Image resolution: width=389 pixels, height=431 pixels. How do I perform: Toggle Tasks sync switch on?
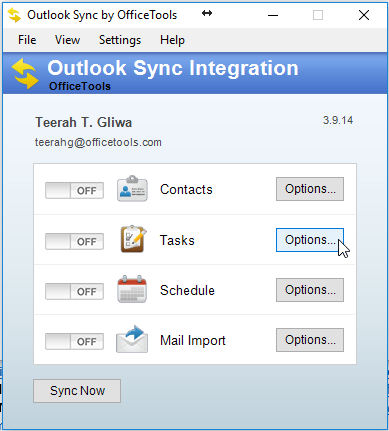(x=74, y=241)
